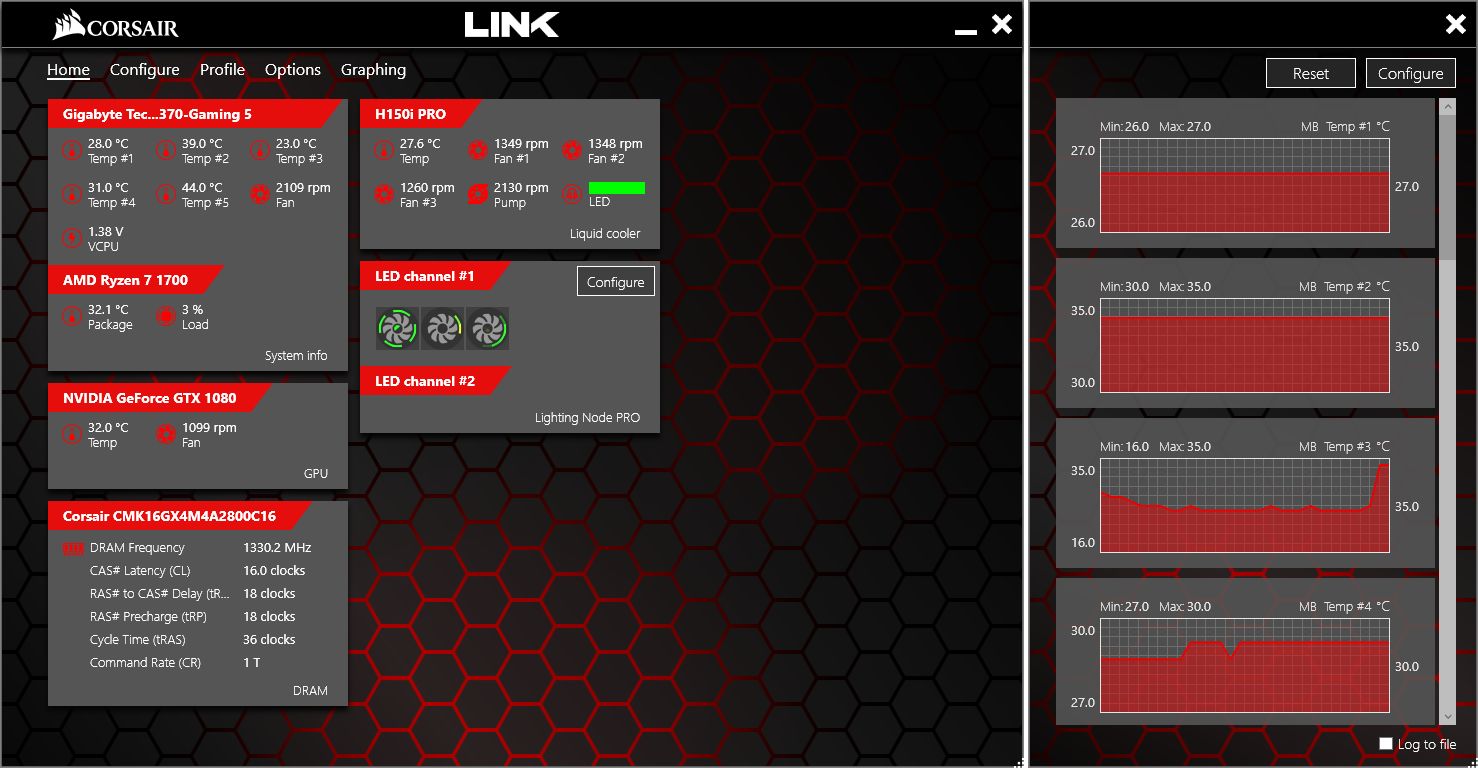Image resolution: width=1478 pixels, height=768 pixels.
Task: Click the CPU Load icon
Action: 166,317
